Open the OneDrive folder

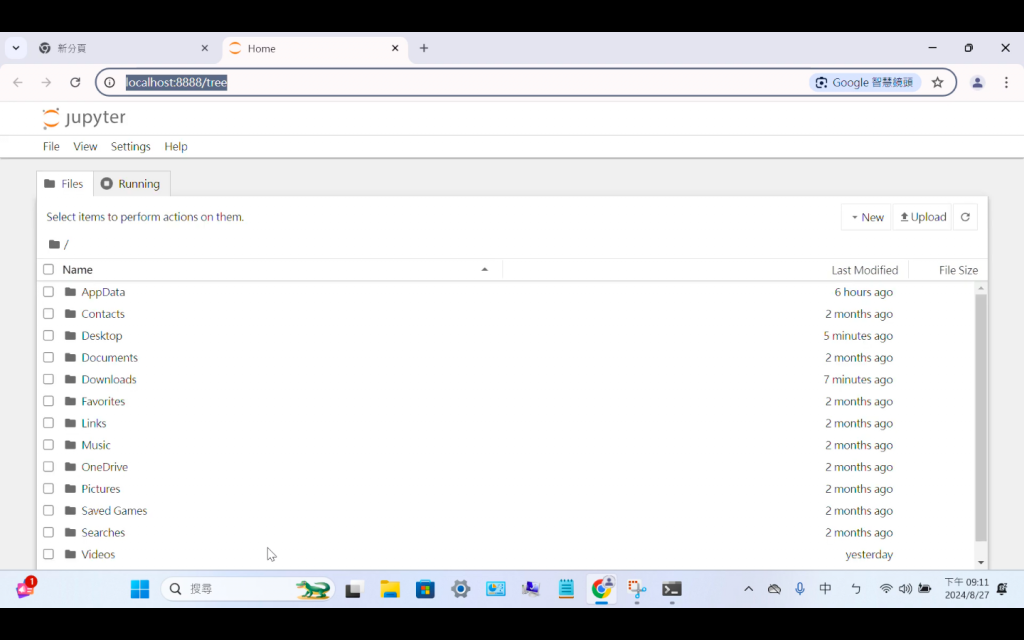pos(104,467)
